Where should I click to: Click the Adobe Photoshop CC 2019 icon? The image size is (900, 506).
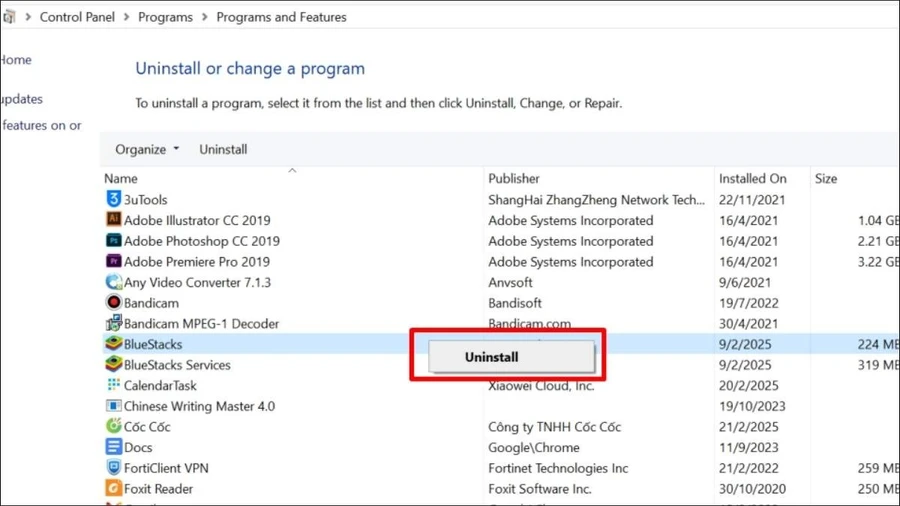pyautogui.click(x=114, y=240)
